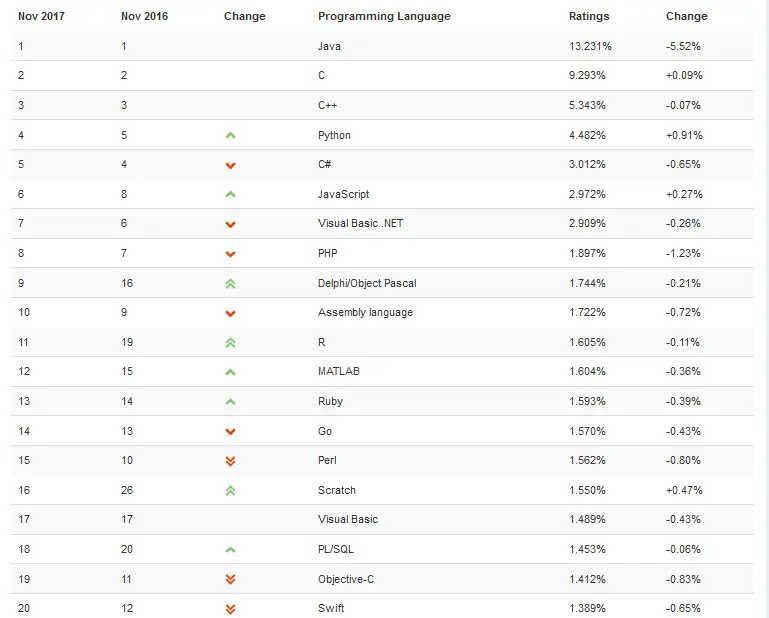The height and width of the screenshot is (618, 769).
Task: Click the double red arrow beside Perl
Action: point(231,461)
